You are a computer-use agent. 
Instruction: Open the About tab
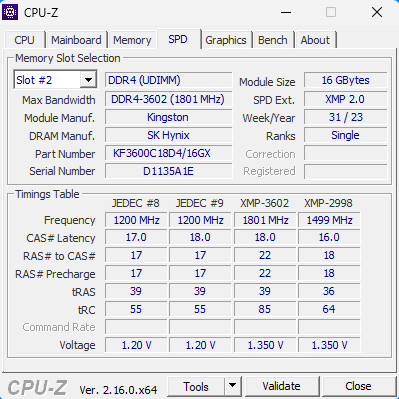pos(315,40)
